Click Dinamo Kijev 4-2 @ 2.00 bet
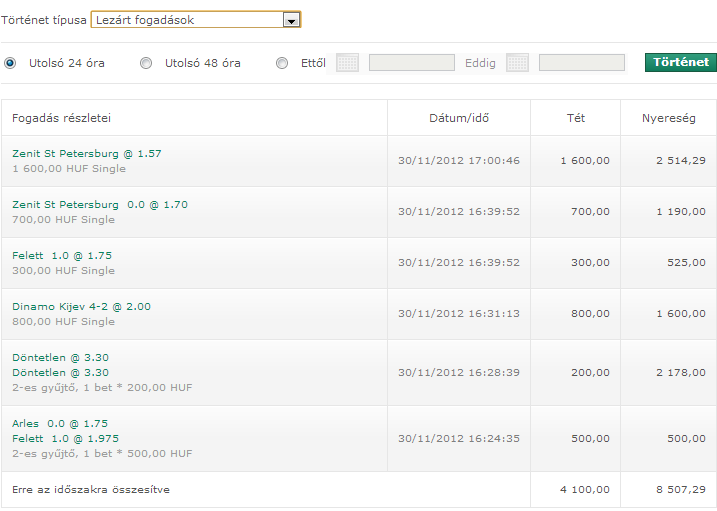The height and width of the screenshot is (511, 717). [82, 307]
